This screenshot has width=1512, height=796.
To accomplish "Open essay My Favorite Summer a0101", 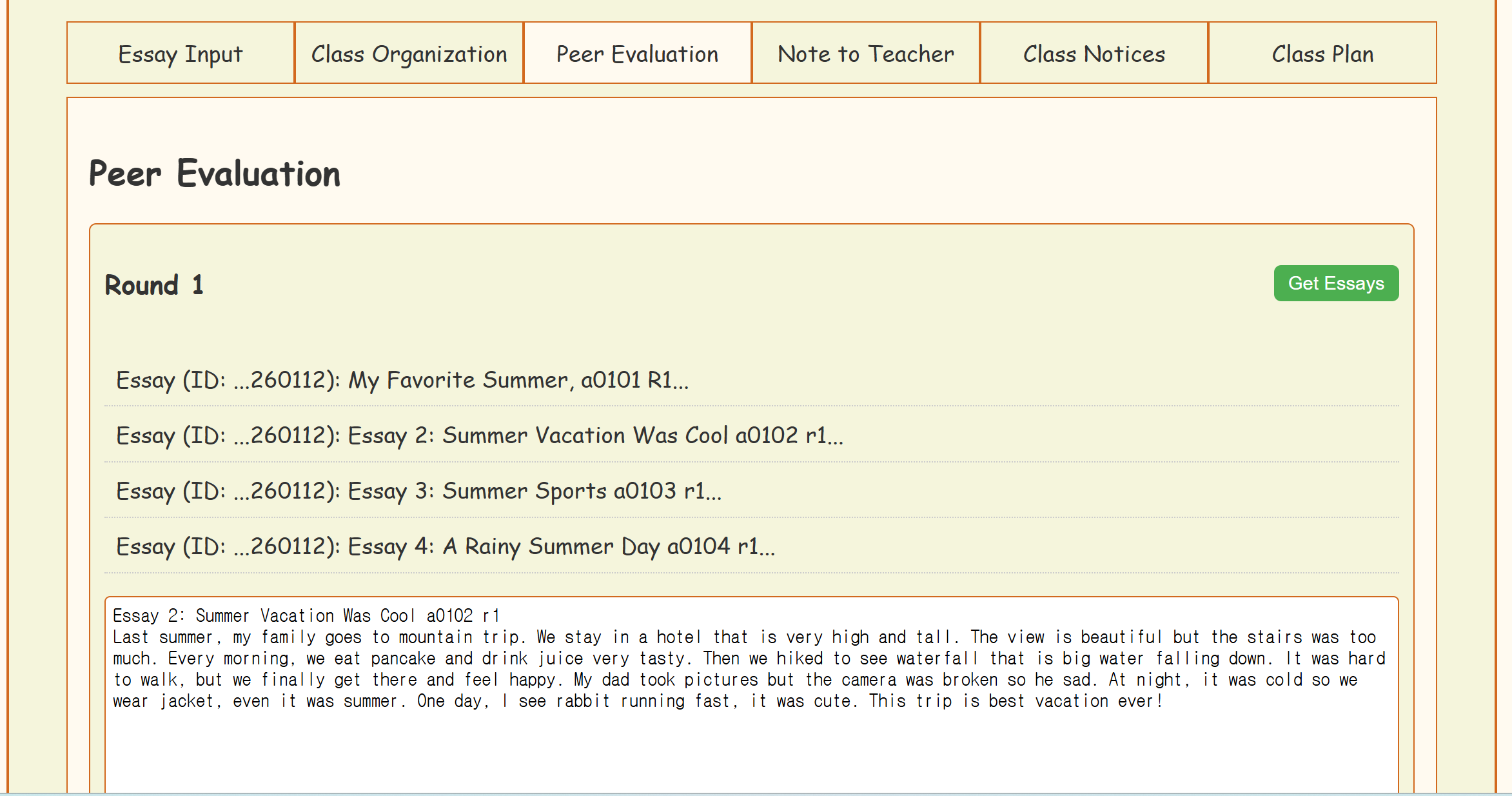I will [x=402, y=380].
